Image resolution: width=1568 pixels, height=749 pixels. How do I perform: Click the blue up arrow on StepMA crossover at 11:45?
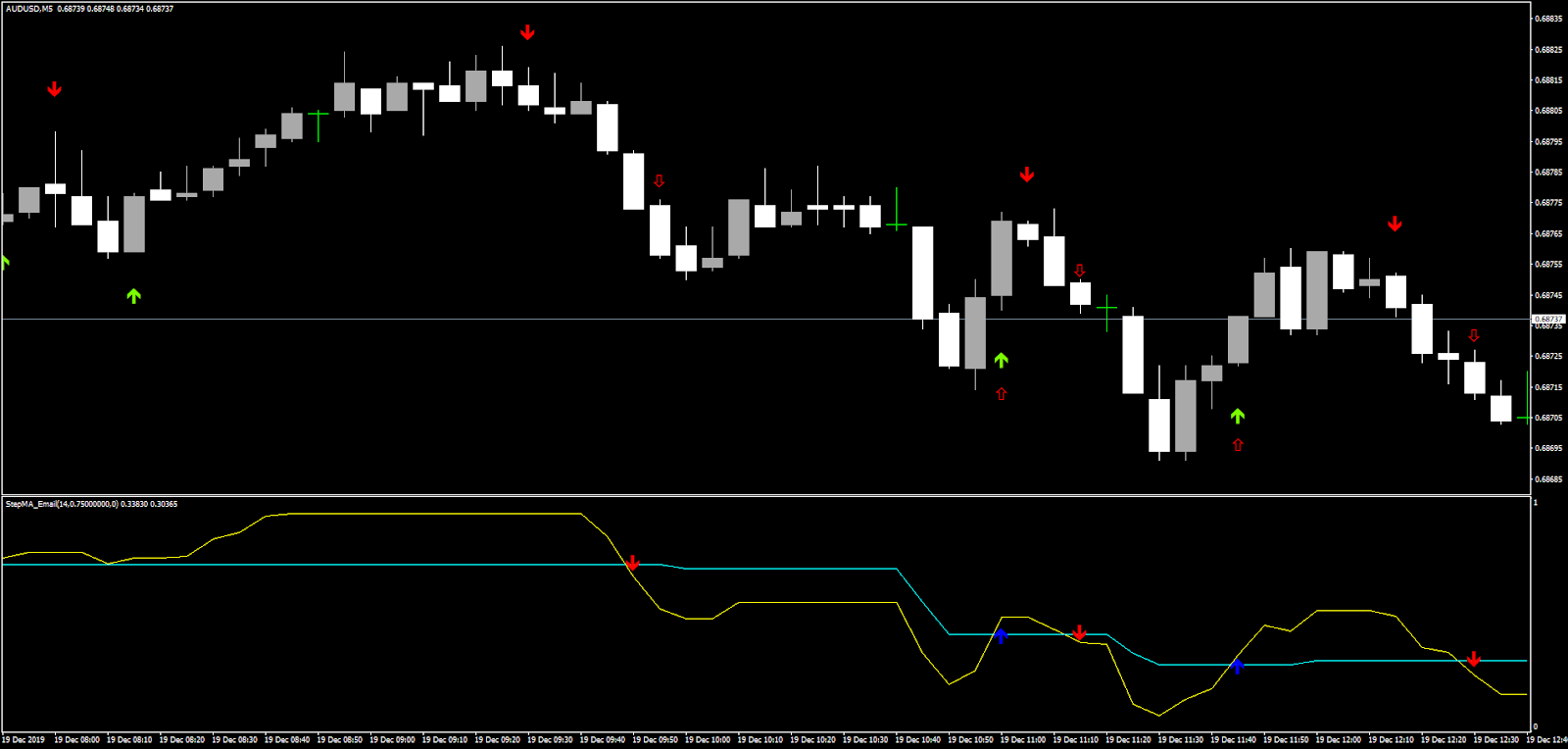1238,666
